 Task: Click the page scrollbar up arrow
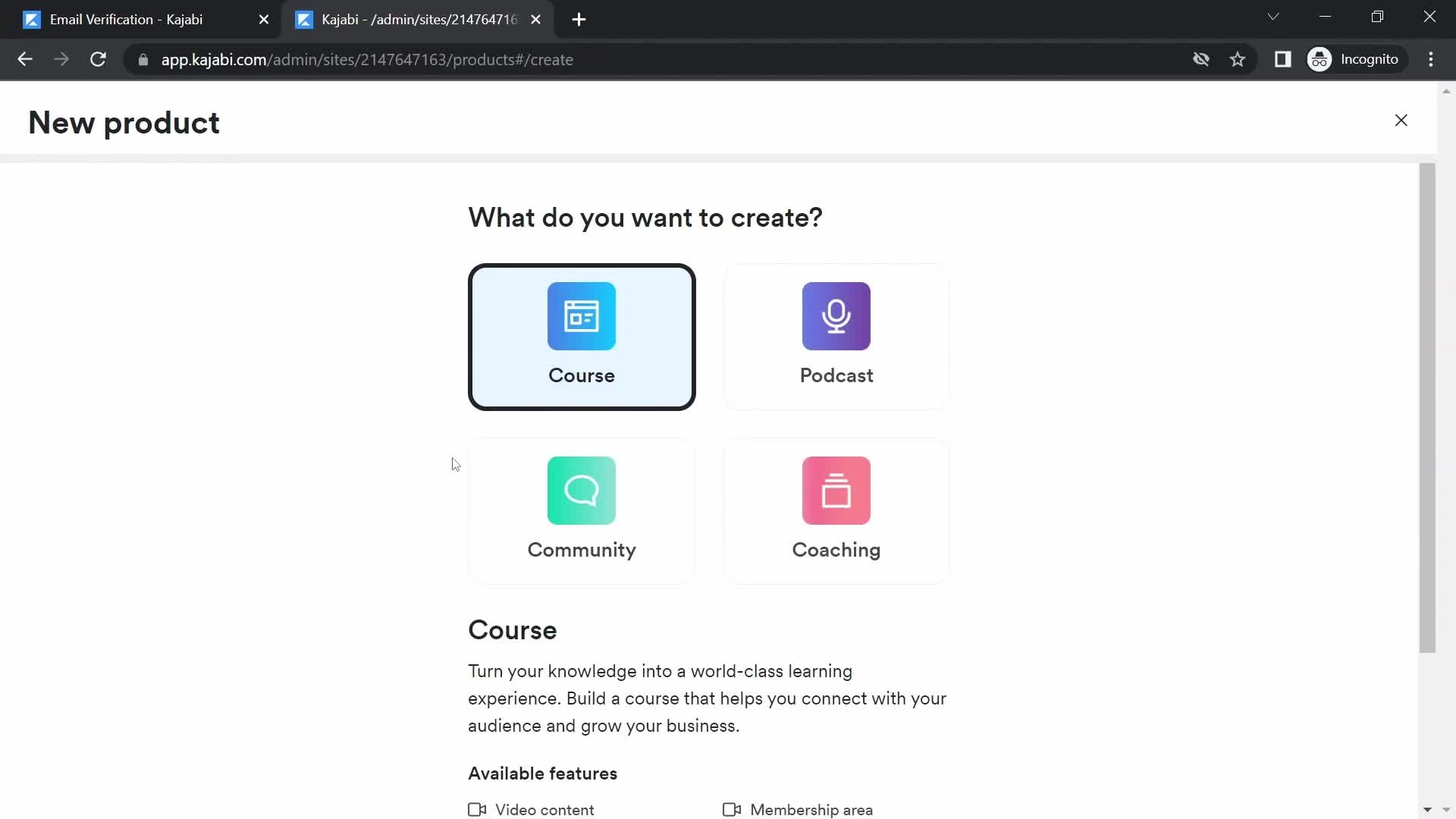click(1446, 91)
